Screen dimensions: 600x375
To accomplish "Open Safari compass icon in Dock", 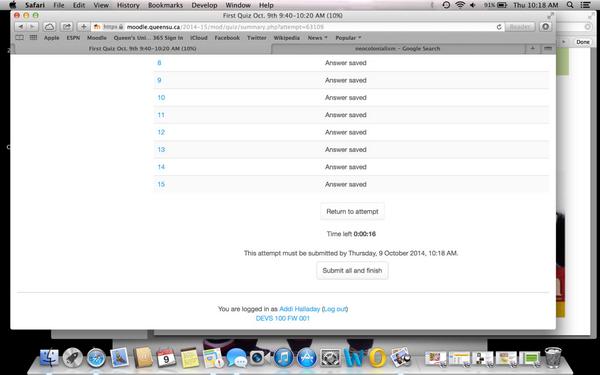I will point(96,358).
